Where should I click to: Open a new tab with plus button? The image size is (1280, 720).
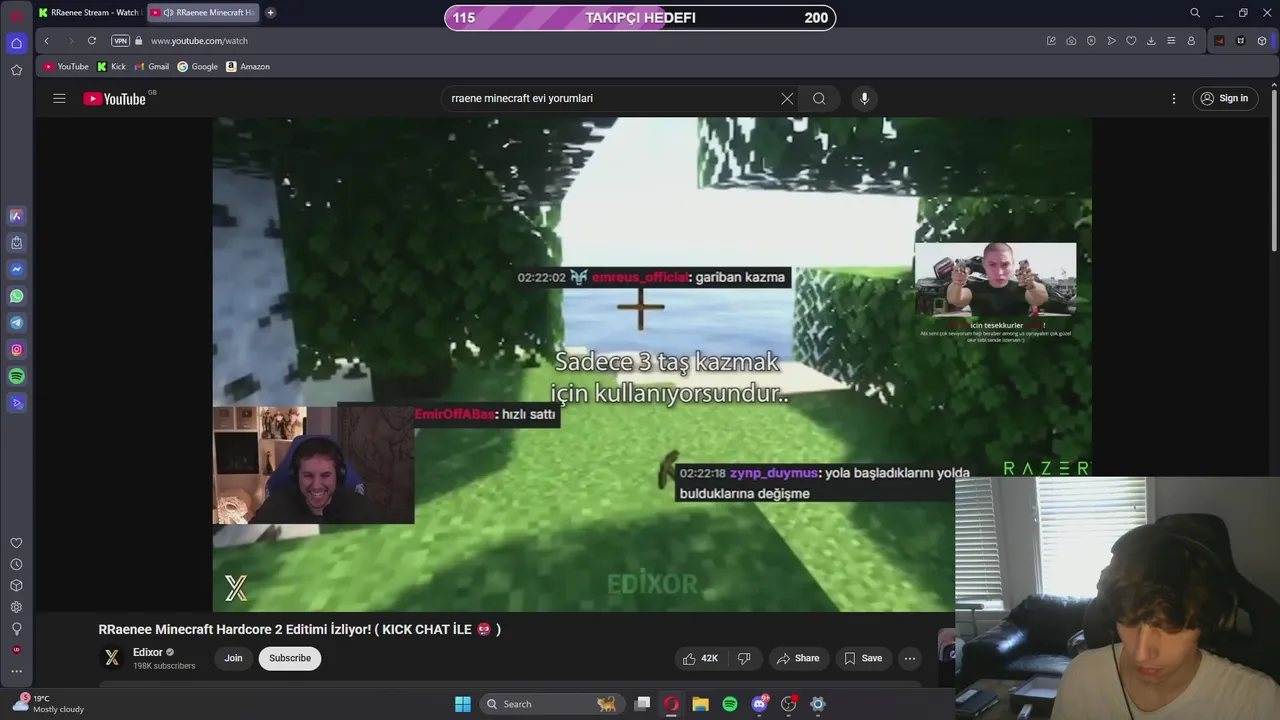click(270, 13)
